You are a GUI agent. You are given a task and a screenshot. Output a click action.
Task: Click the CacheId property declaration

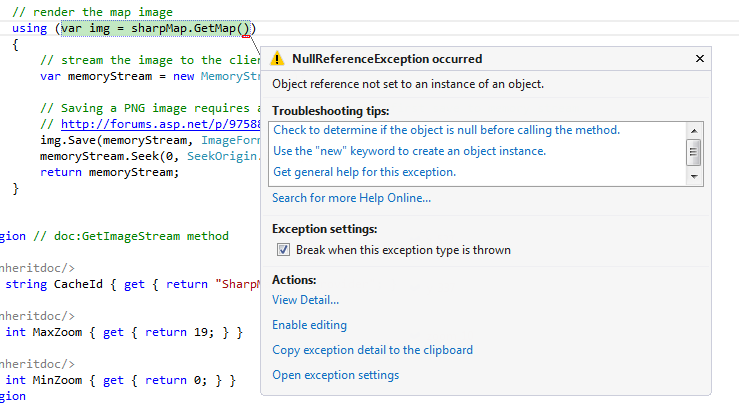tap(82, 285)
